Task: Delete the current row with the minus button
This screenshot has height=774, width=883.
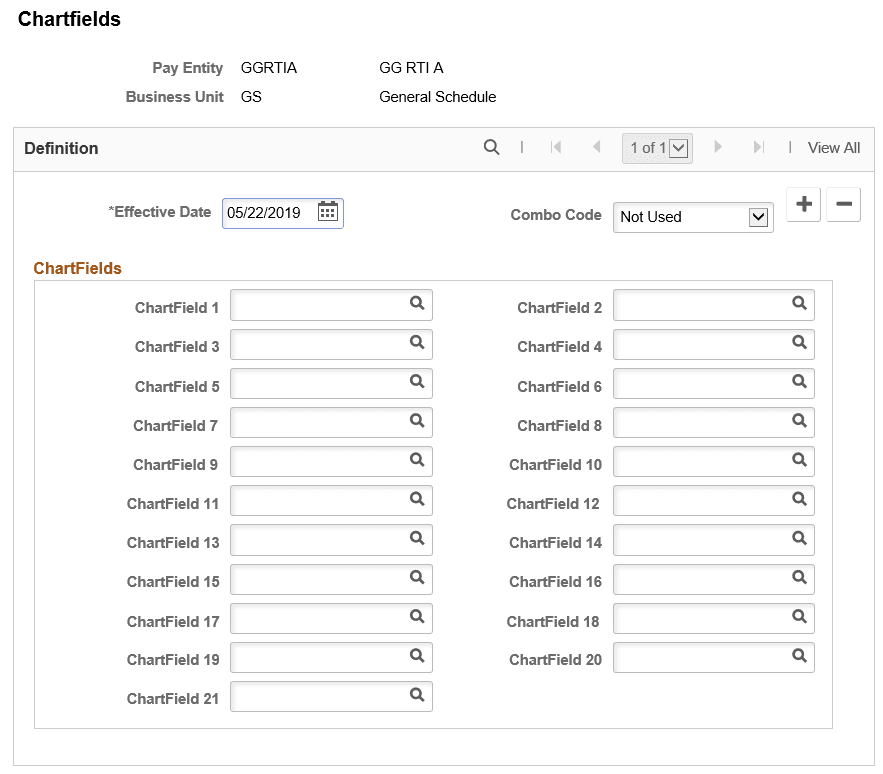Action: (843, 204)
